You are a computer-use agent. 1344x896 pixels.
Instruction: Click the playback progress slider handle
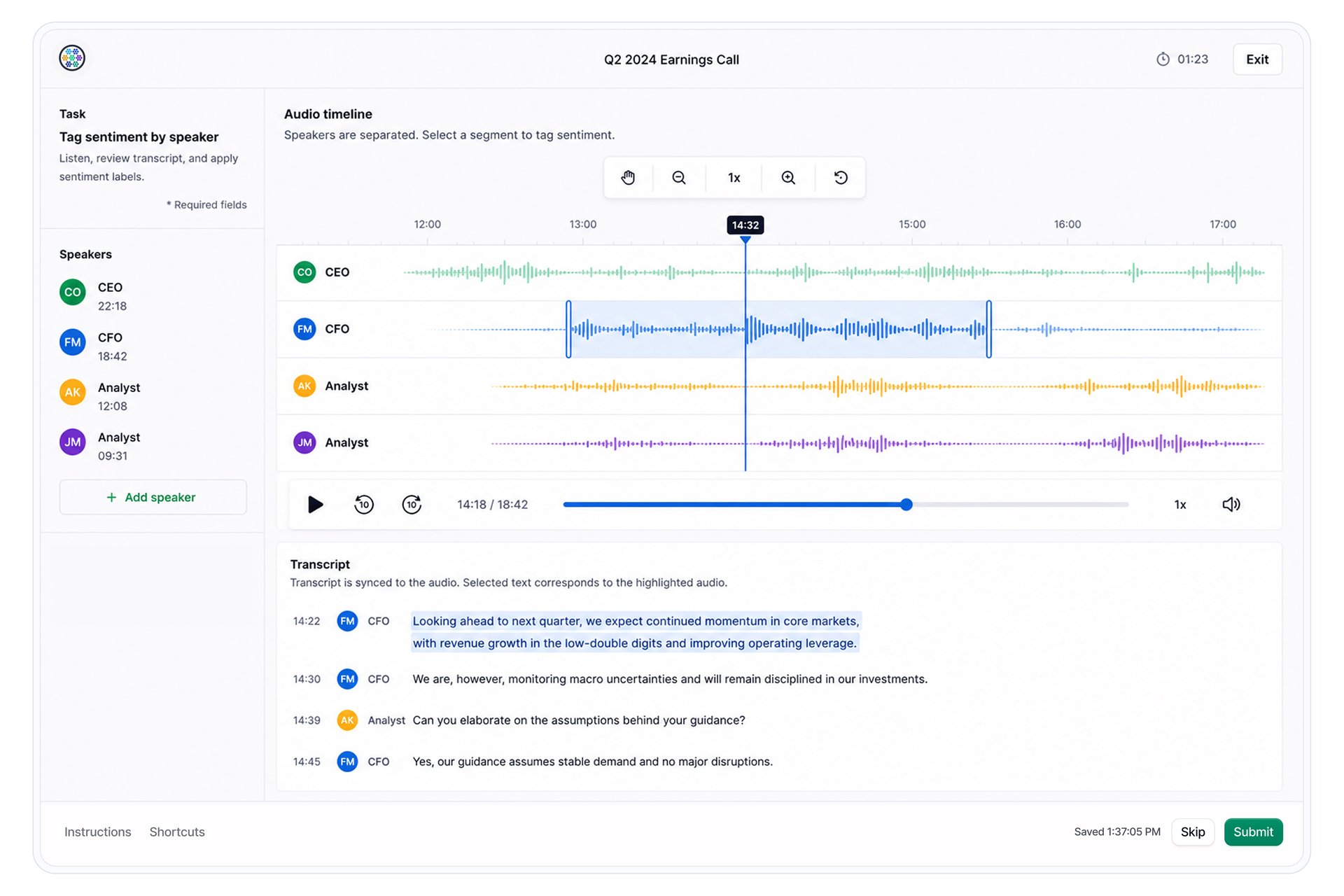[x=906, y=504]
